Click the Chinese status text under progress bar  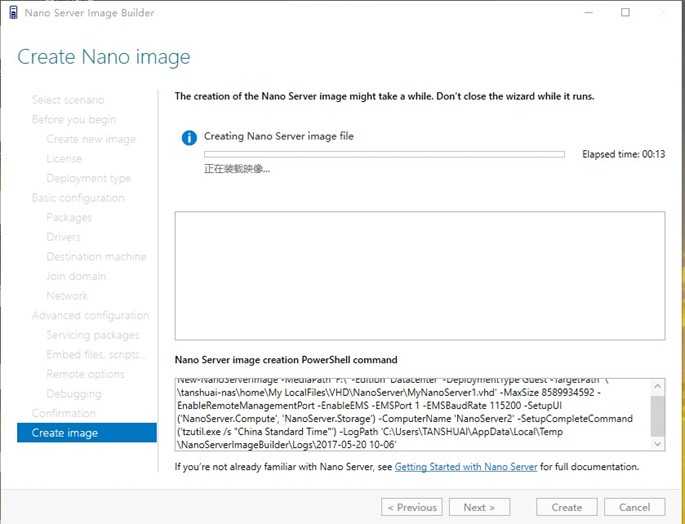coord(237,169)
